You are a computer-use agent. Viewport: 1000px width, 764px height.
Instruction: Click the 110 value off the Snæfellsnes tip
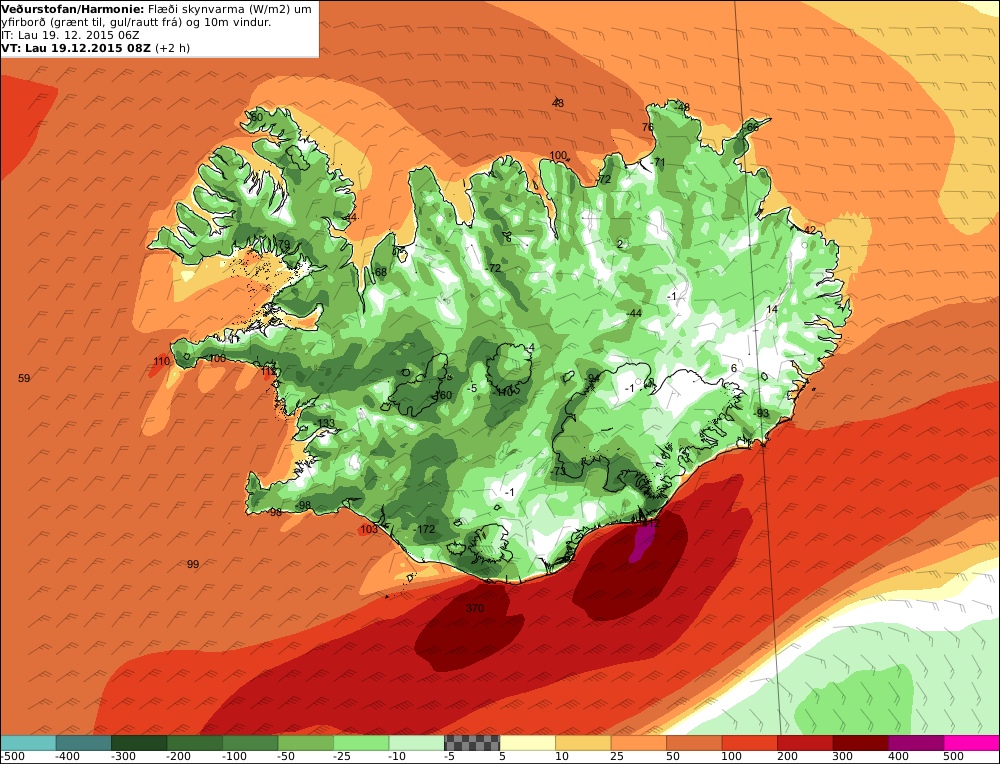161,362
